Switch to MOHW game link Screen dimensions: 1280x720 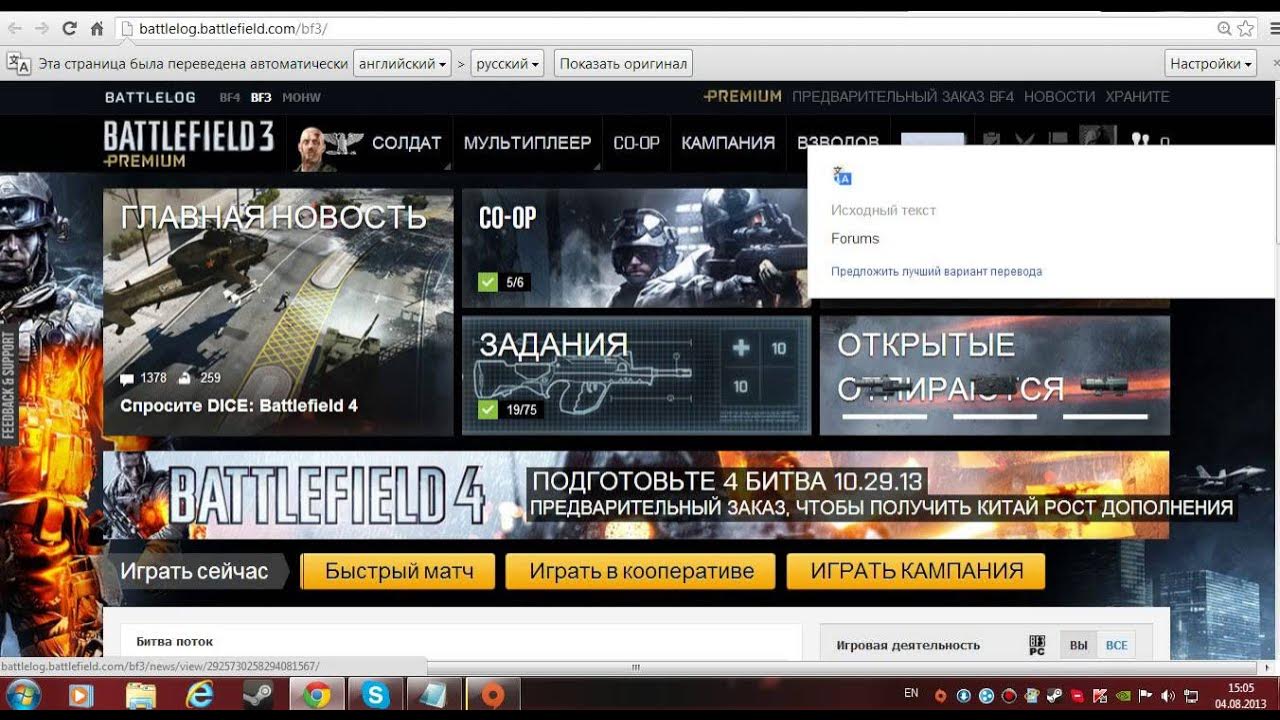point(301,97)
